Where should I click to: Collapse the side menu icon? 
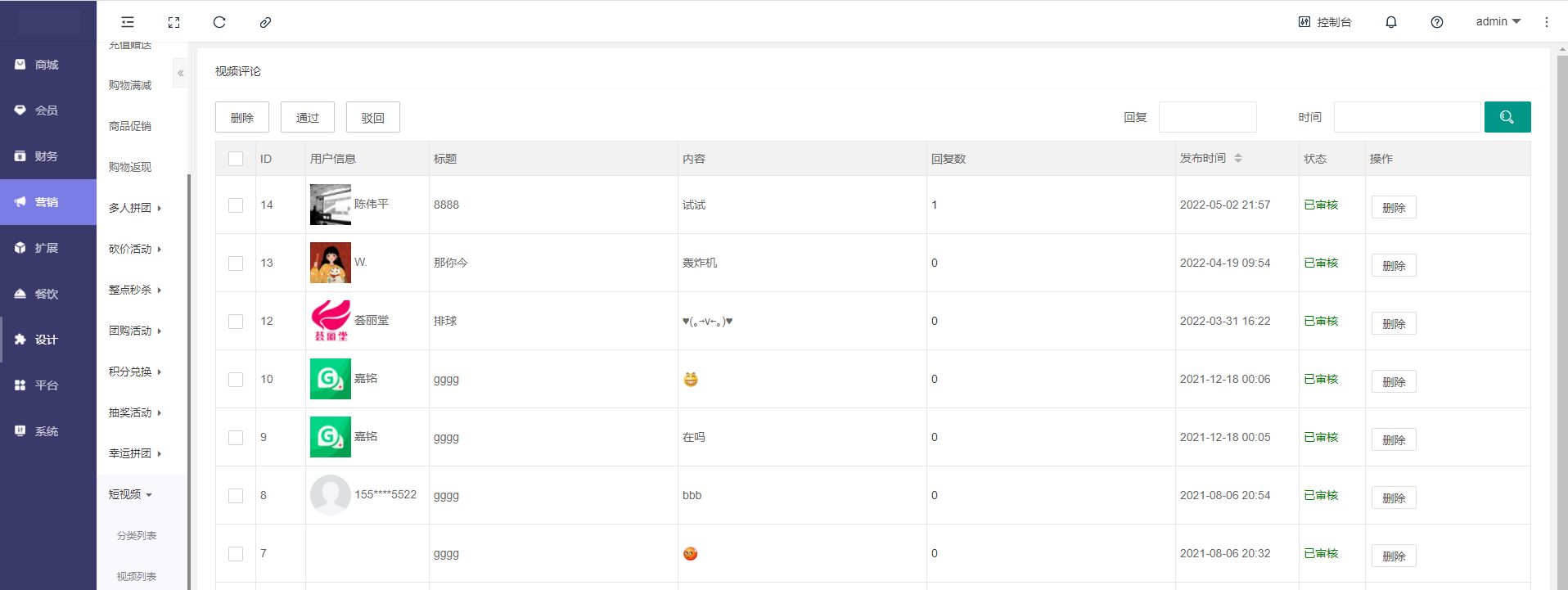click(x=128, y=22)
